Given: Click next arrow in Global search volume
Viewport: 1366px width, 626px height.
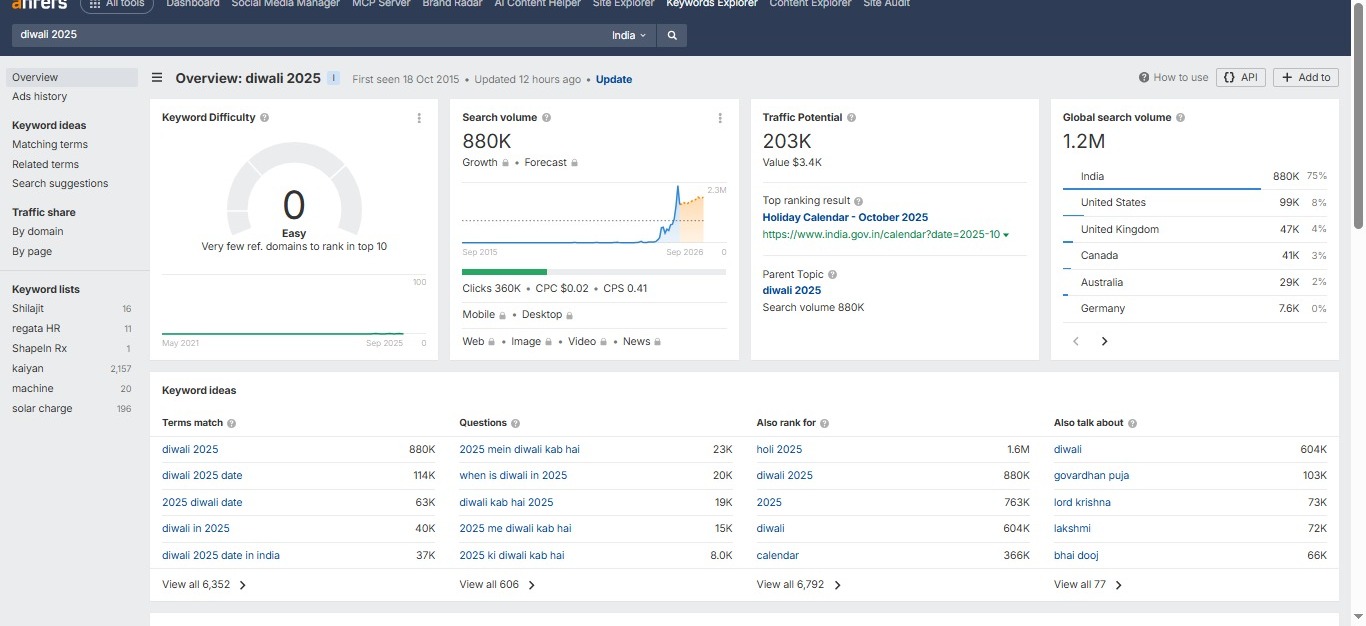Looking at the screenshot, I should click(x=1104, y=341).
